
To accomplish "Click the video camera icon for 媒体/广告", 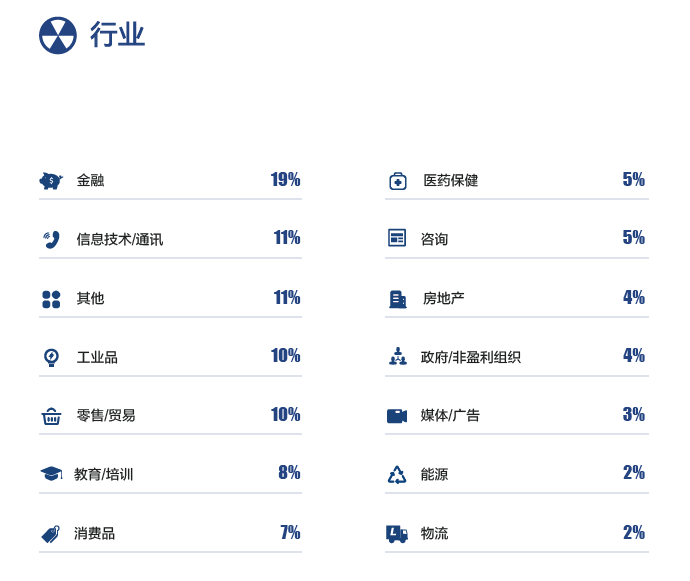I will coord(397,416).
